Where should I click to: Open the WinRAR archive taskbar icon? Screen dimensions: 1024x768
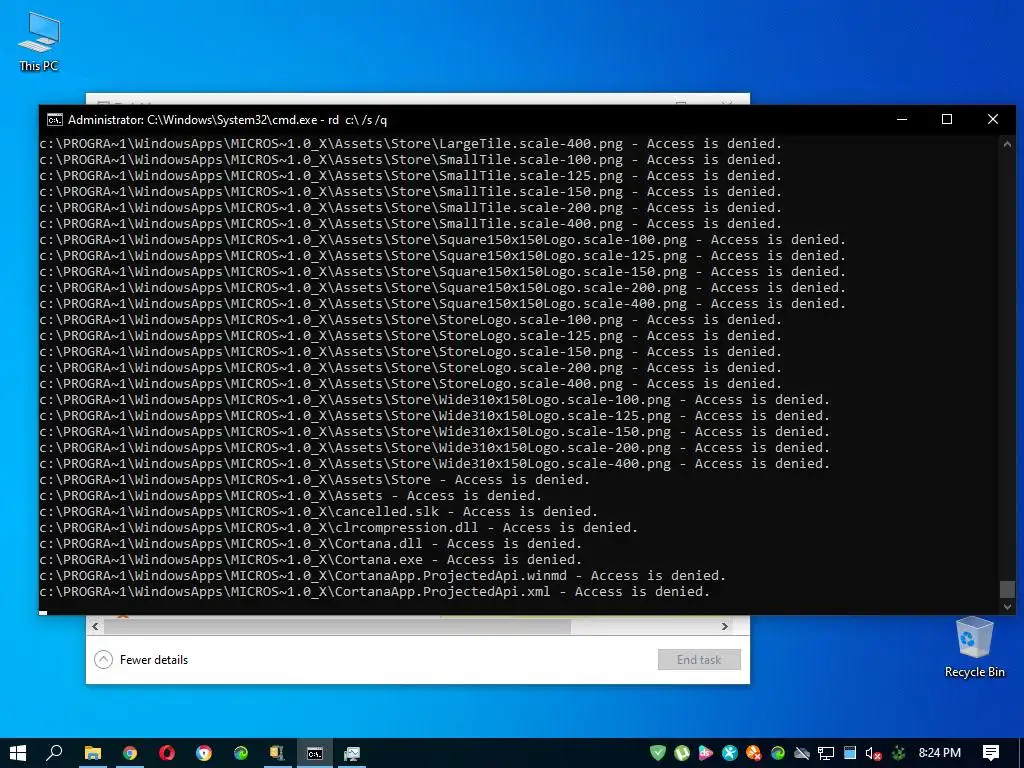tap(278, 753)
